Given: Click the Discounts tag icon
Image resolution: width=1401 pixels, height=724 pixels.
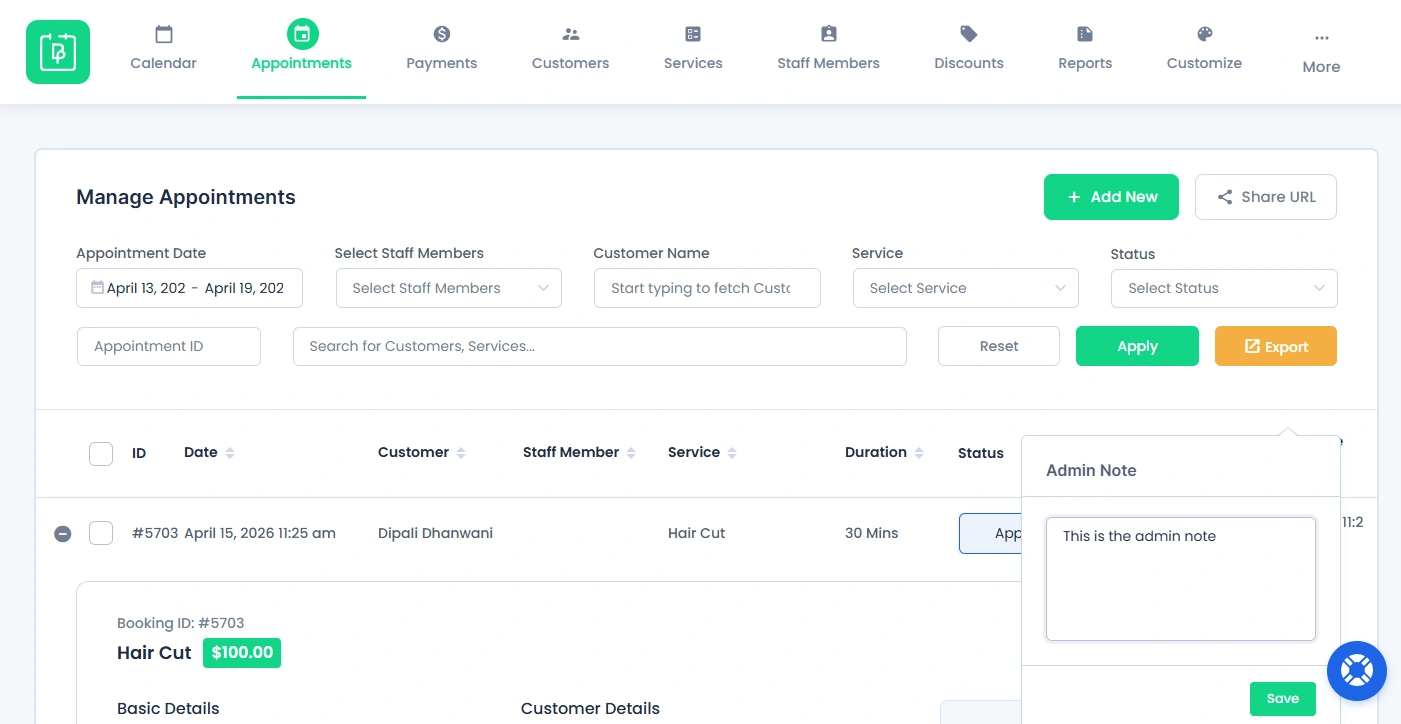Looking at the screenshot, I should click(x=969, y=34).
